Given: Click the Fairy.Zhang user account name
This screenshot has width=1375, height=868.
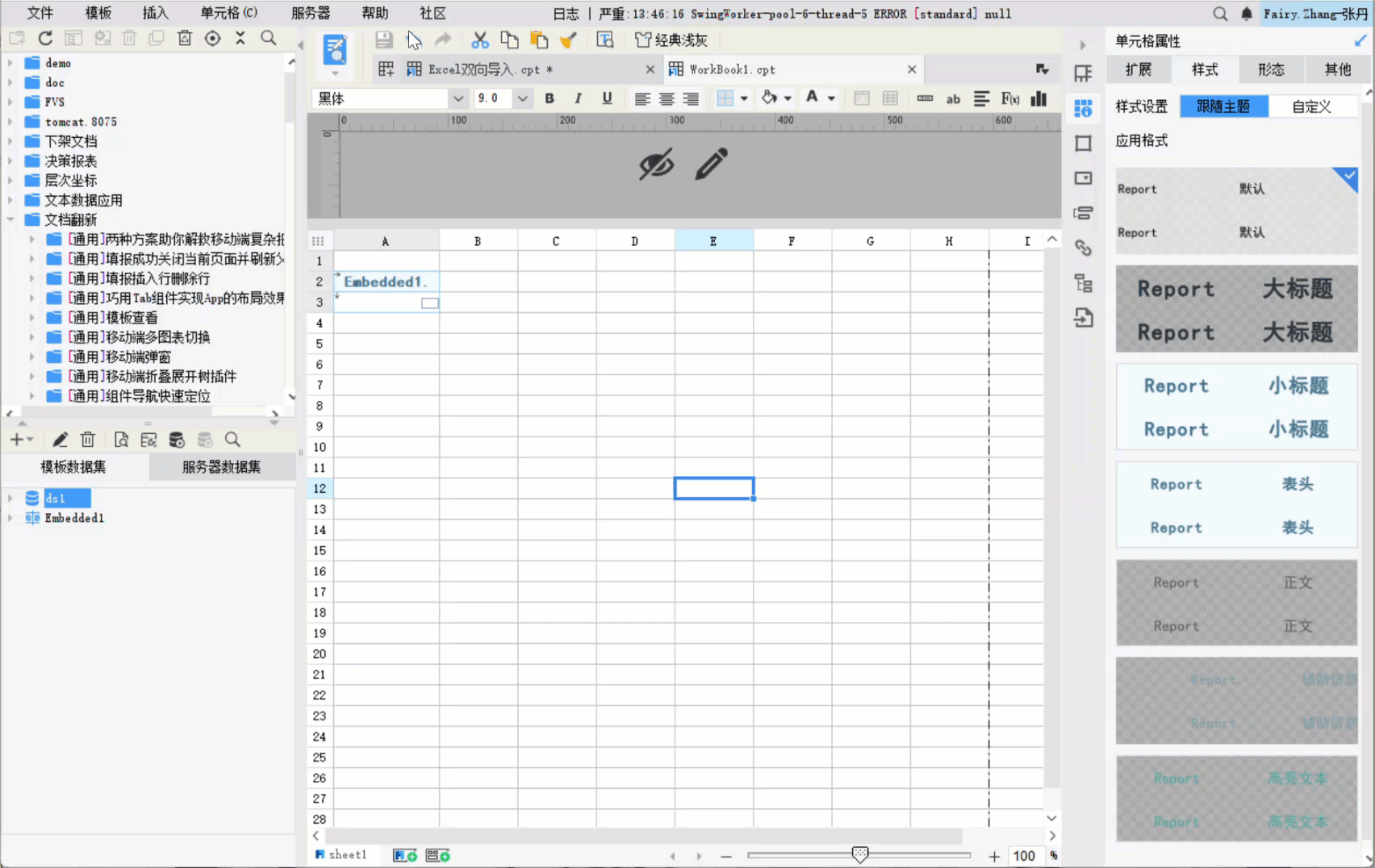Looking at the screenshot, I should point(1316,14).
